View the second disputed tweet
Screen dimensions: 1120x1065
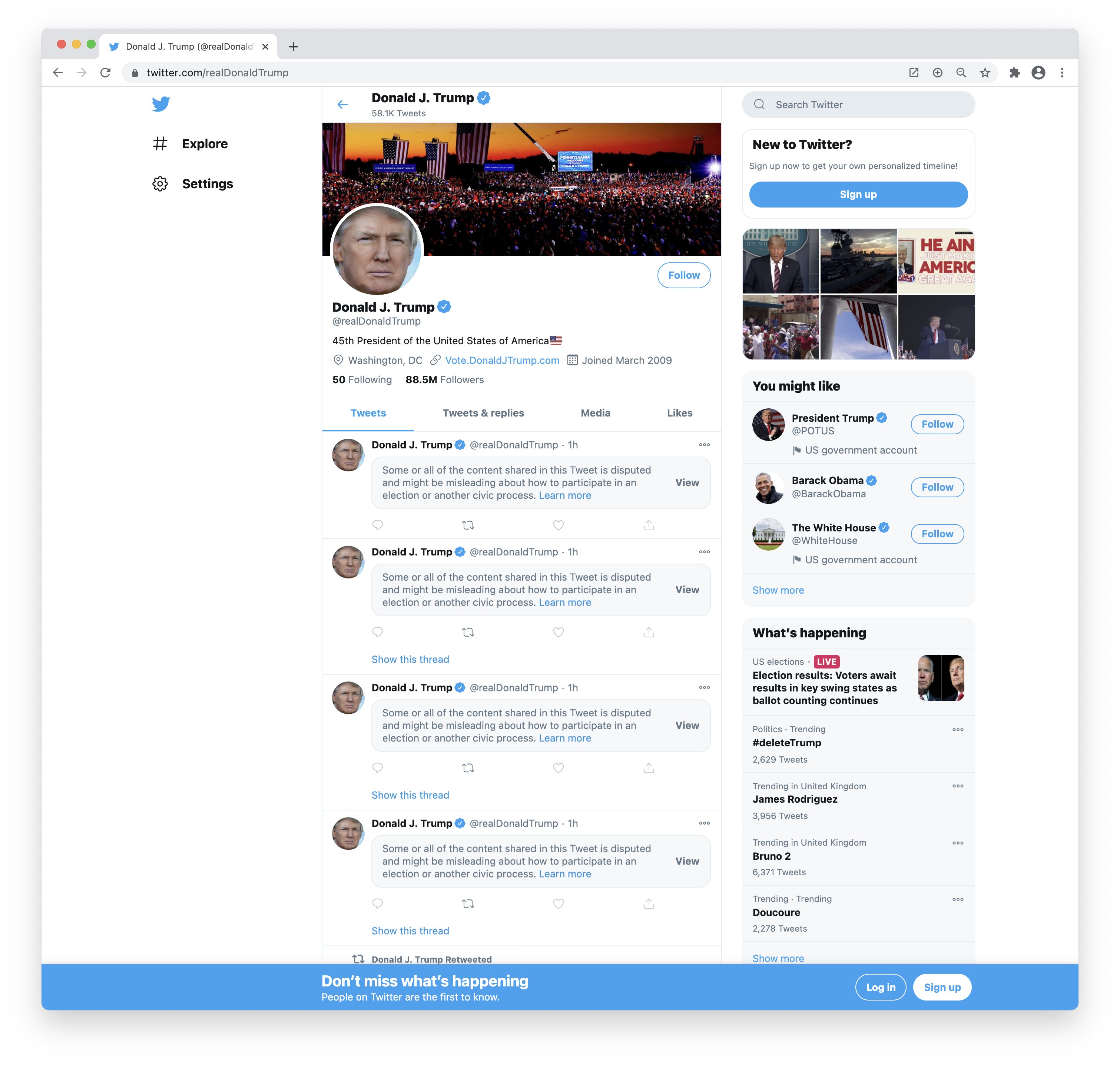[x=687, y=590]
